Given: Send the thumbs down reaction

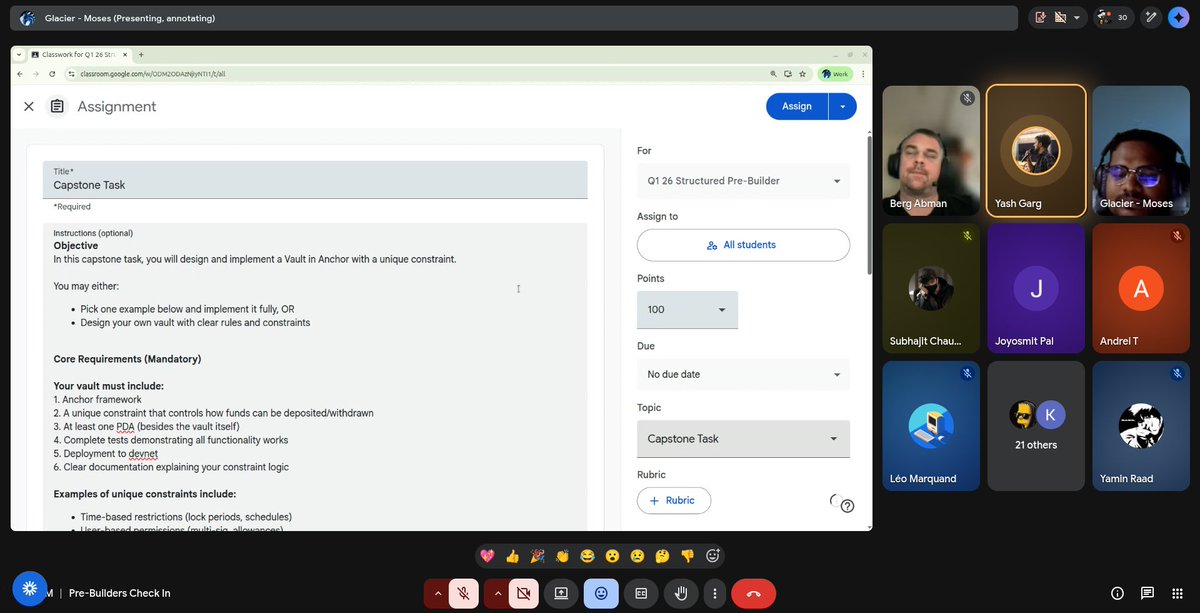Looking at the screenshot, I should pyautogui.click(x=687, y=556).
